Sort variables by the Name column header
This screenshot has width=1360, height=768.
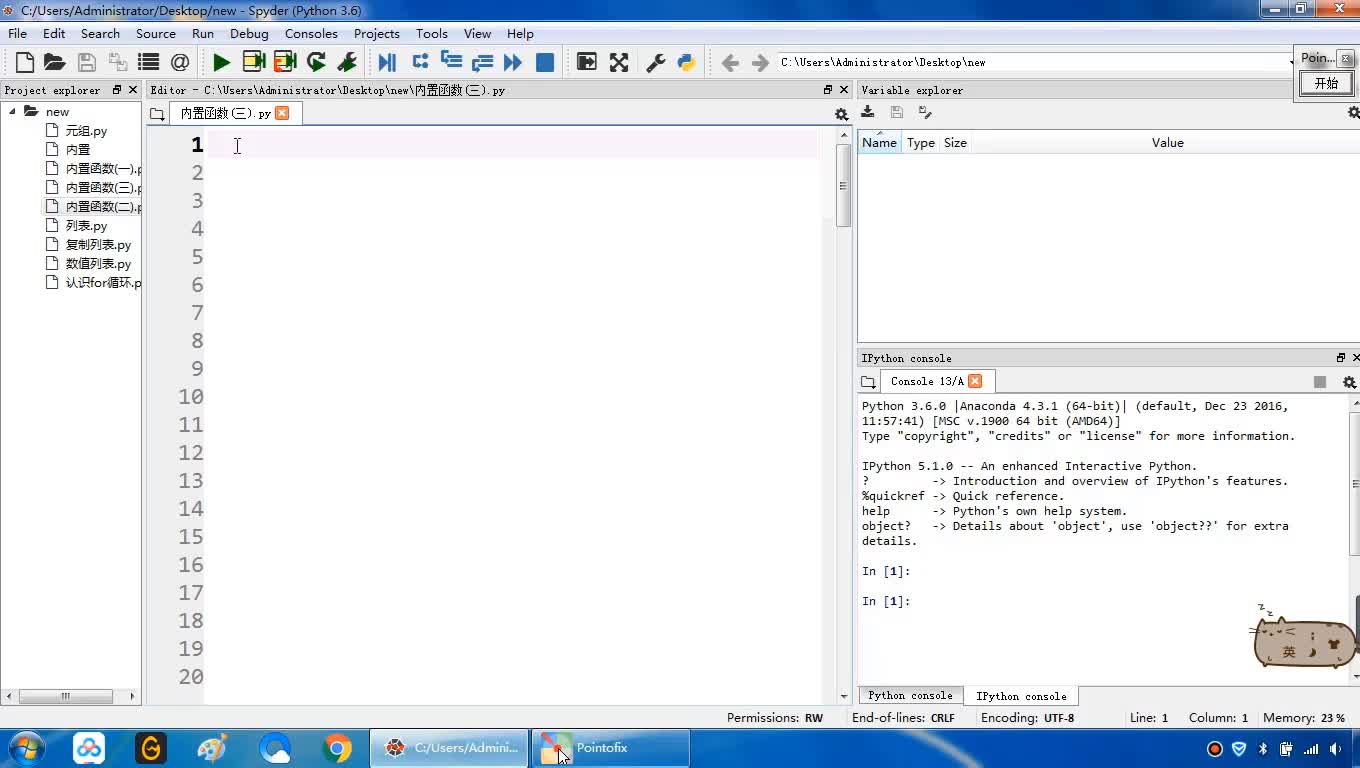pyautogui.click(x=879, y=143)
